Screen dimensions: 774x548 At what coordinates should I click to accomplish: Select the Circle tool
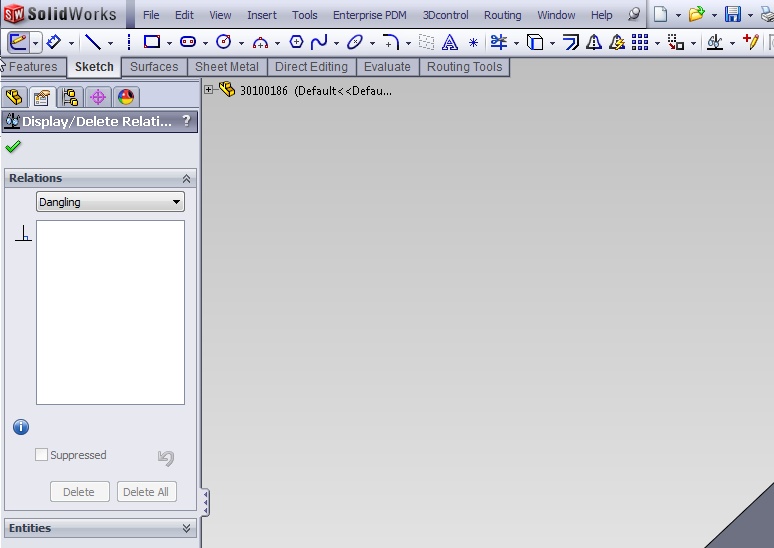[x=224, y=42]
